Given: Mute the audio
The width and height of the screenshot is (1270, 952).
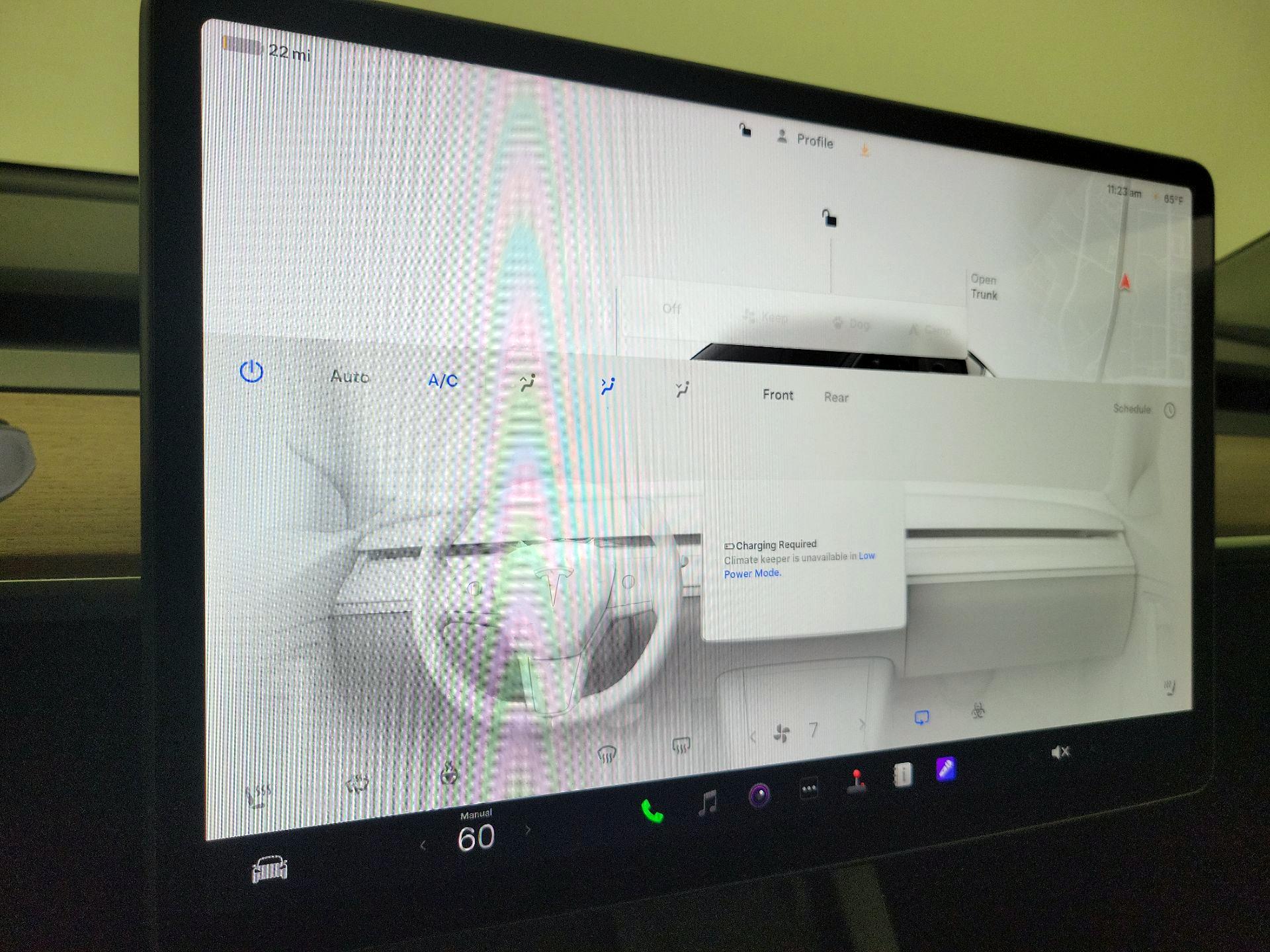Looking at the screenshot, I should coord(1061,750).
